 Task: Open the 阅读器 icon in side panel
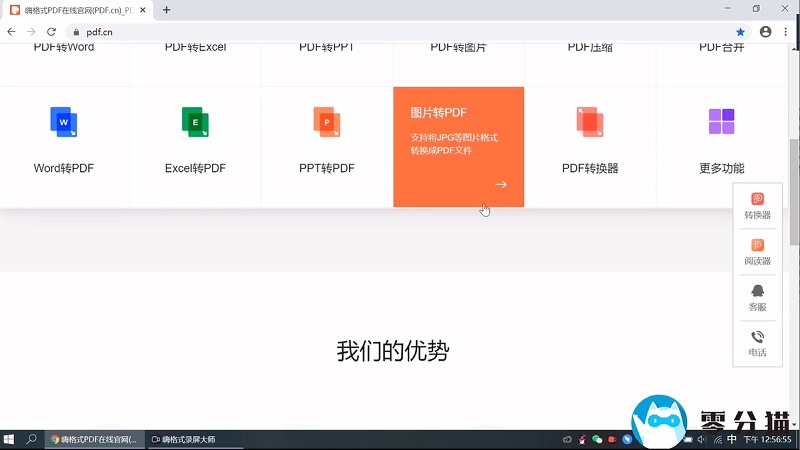point(757,245)
